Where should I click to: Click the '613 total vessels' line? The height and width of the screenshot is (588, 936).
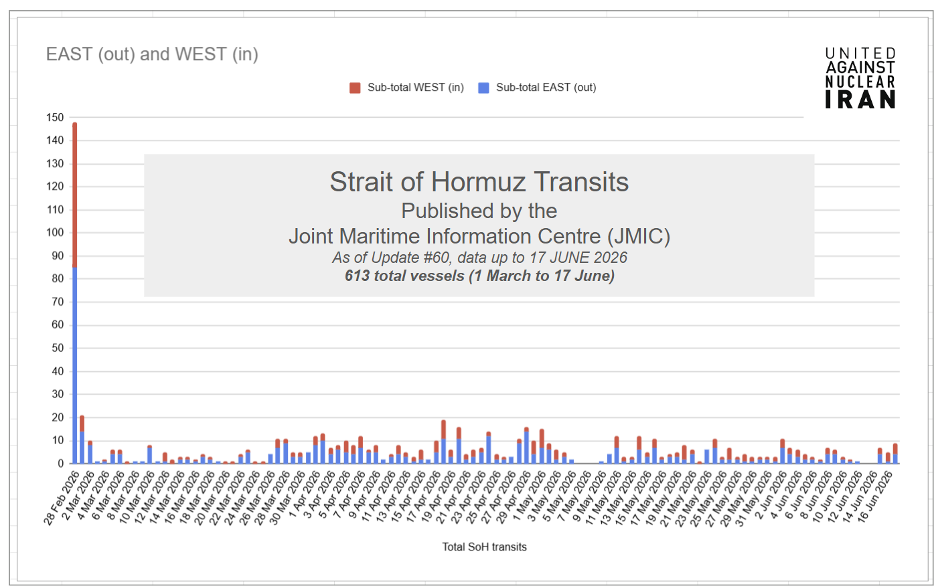click(479, 276)
